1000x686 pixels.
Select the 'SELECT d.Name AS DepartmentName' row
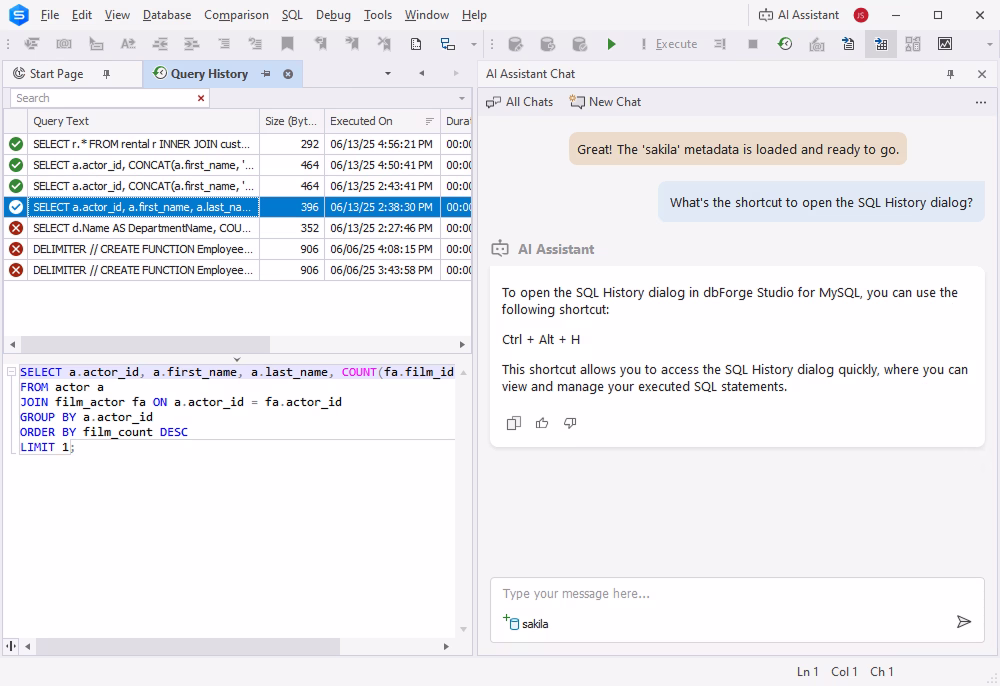pyautogui.click(x=238, y=228)
